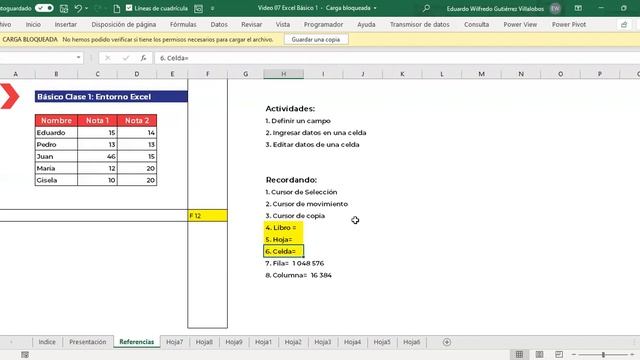
Task: Open the Ayuda ribbon tab
Action: [x=366, y=24]
